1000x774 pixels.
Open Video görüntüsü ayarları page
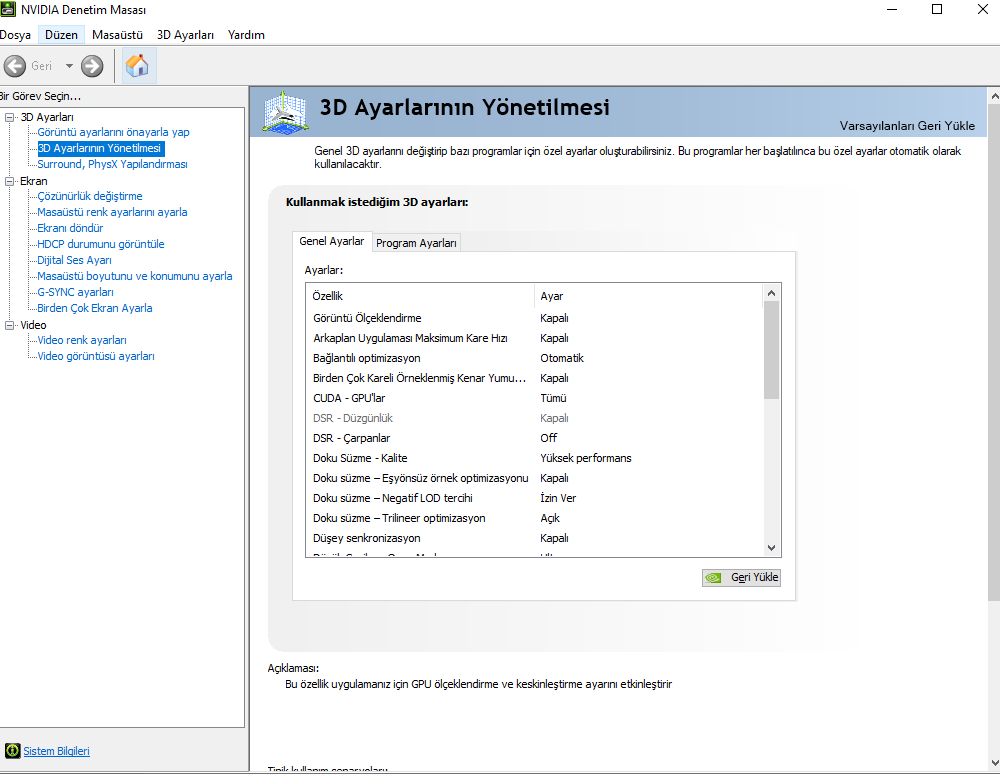click(x=96, y=356)
